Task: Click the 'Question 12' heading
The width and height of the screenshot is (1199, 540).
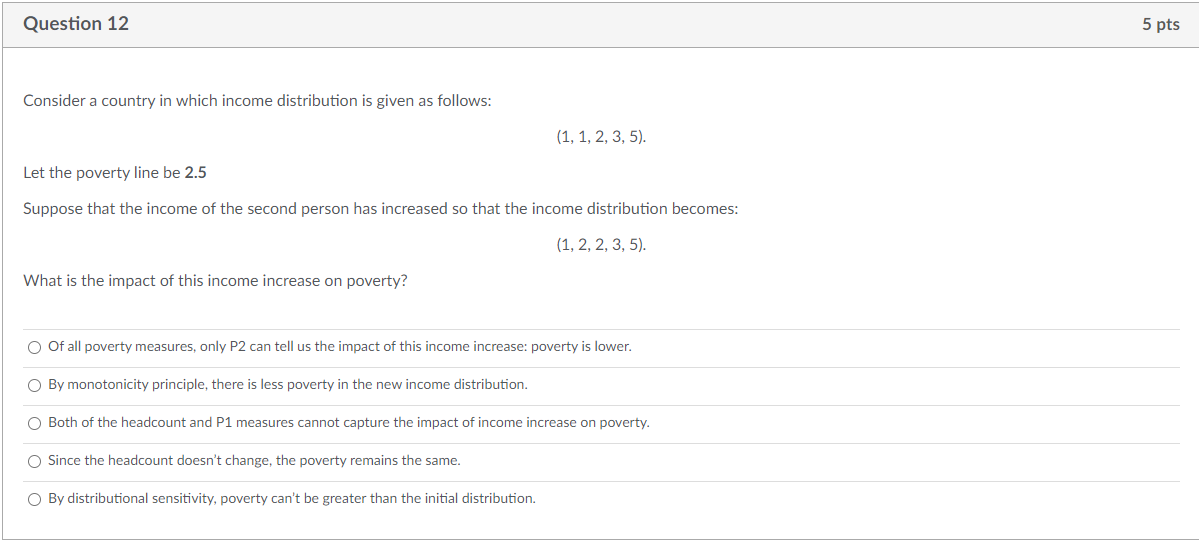Action: [76, 24]
